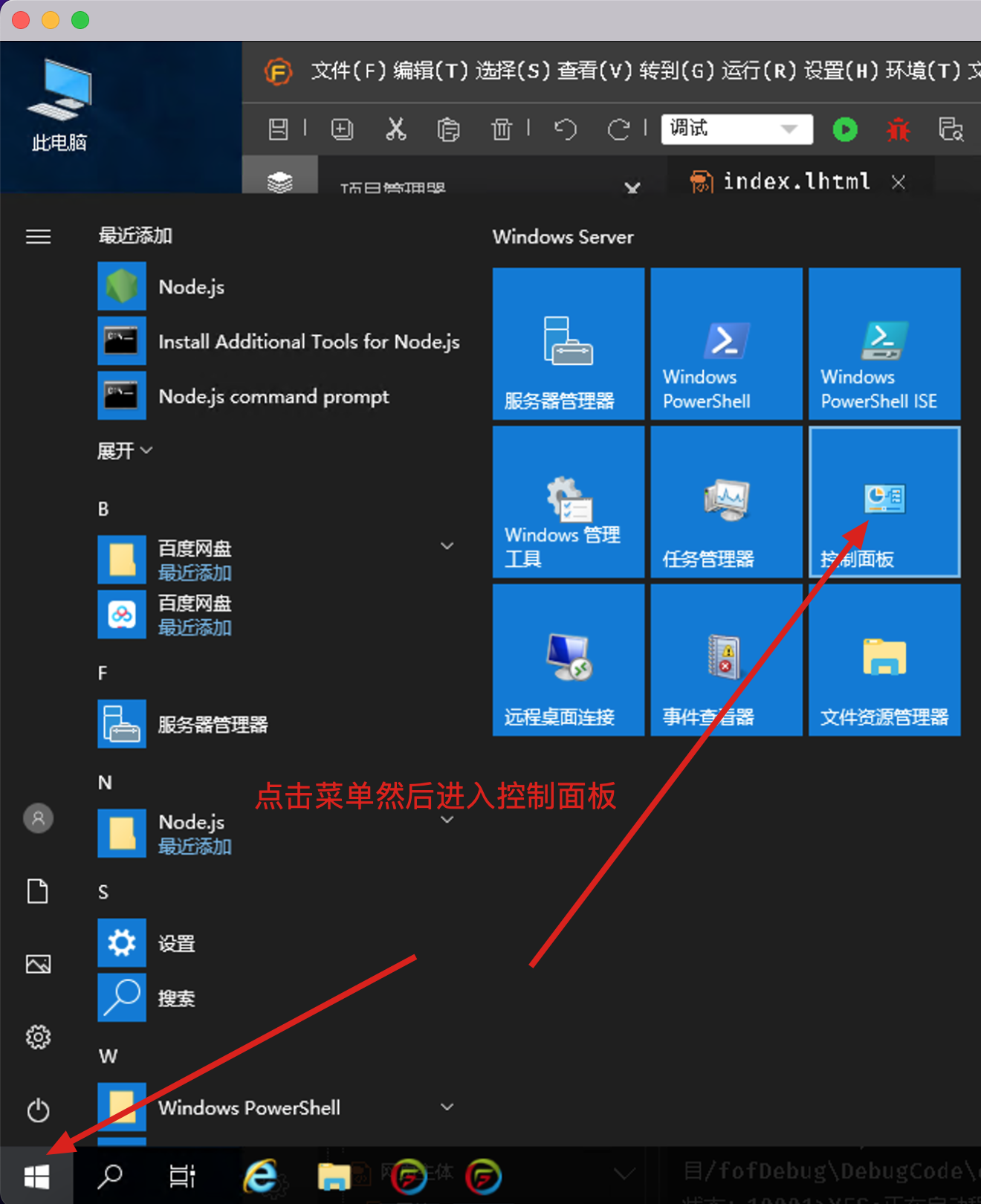Expand the 展开 recently added list

[x=125, y=450]
